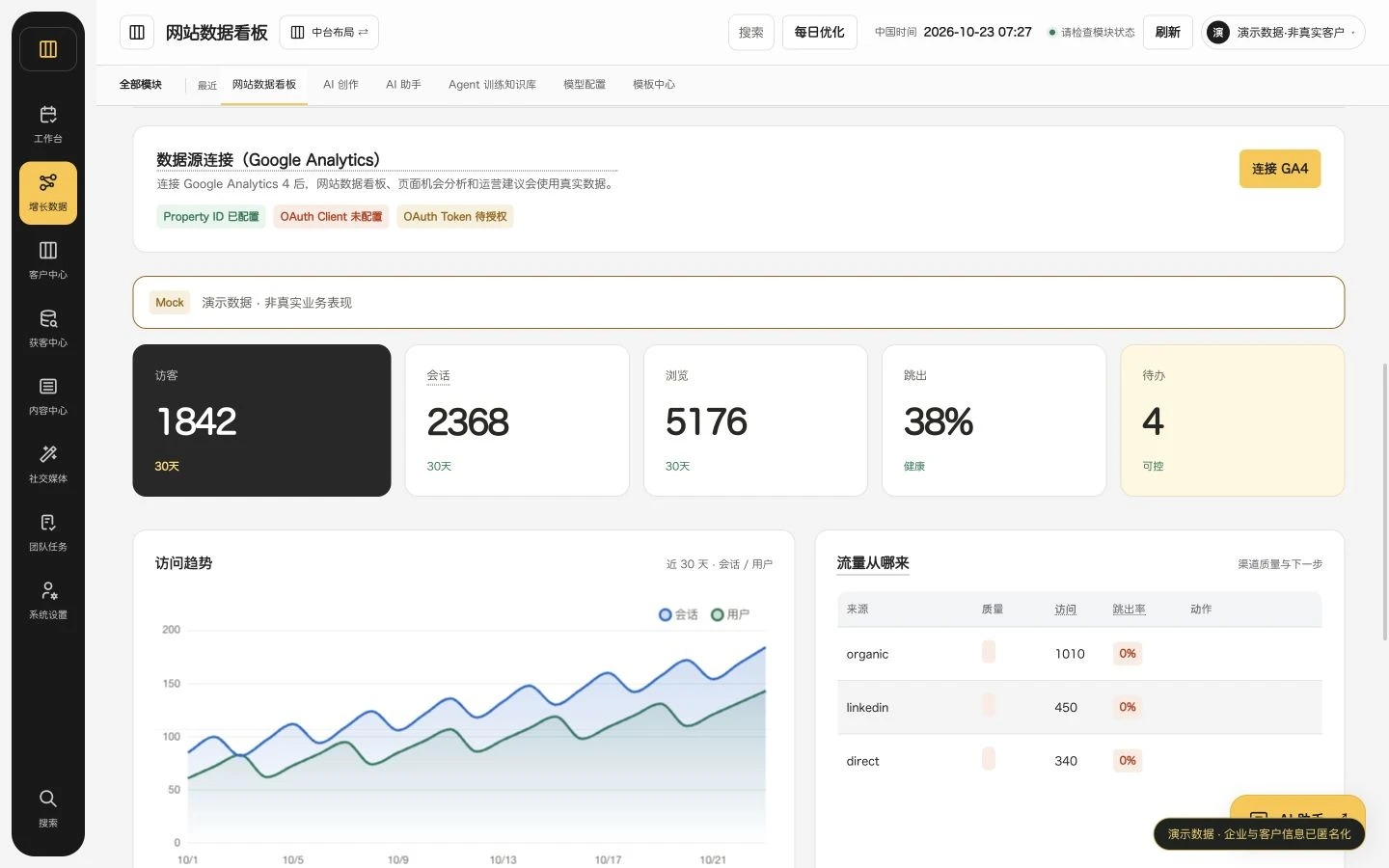Select the organic source row
The image size is (1389, 868).
click(x=1079, y=654)
